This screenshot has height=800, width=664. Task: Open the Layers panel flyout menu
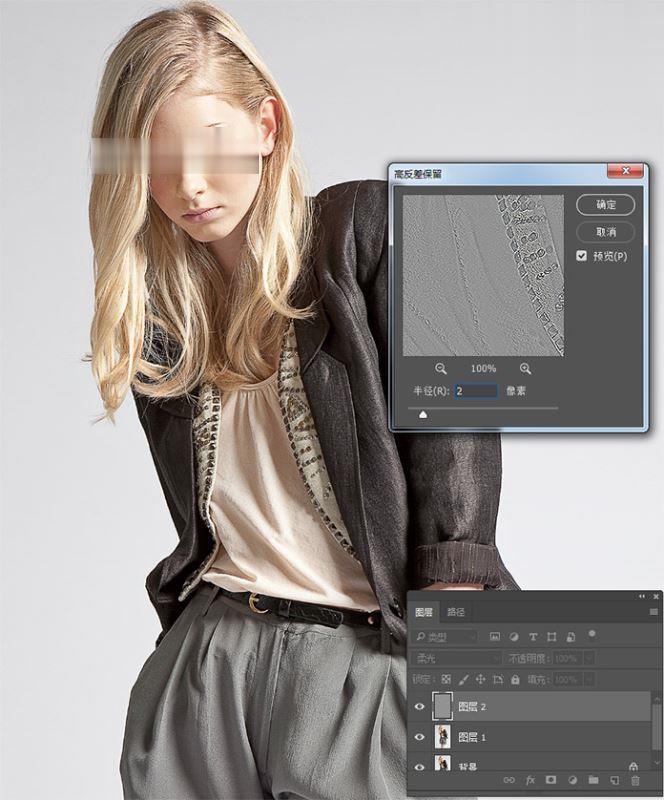tap(653, 612)
